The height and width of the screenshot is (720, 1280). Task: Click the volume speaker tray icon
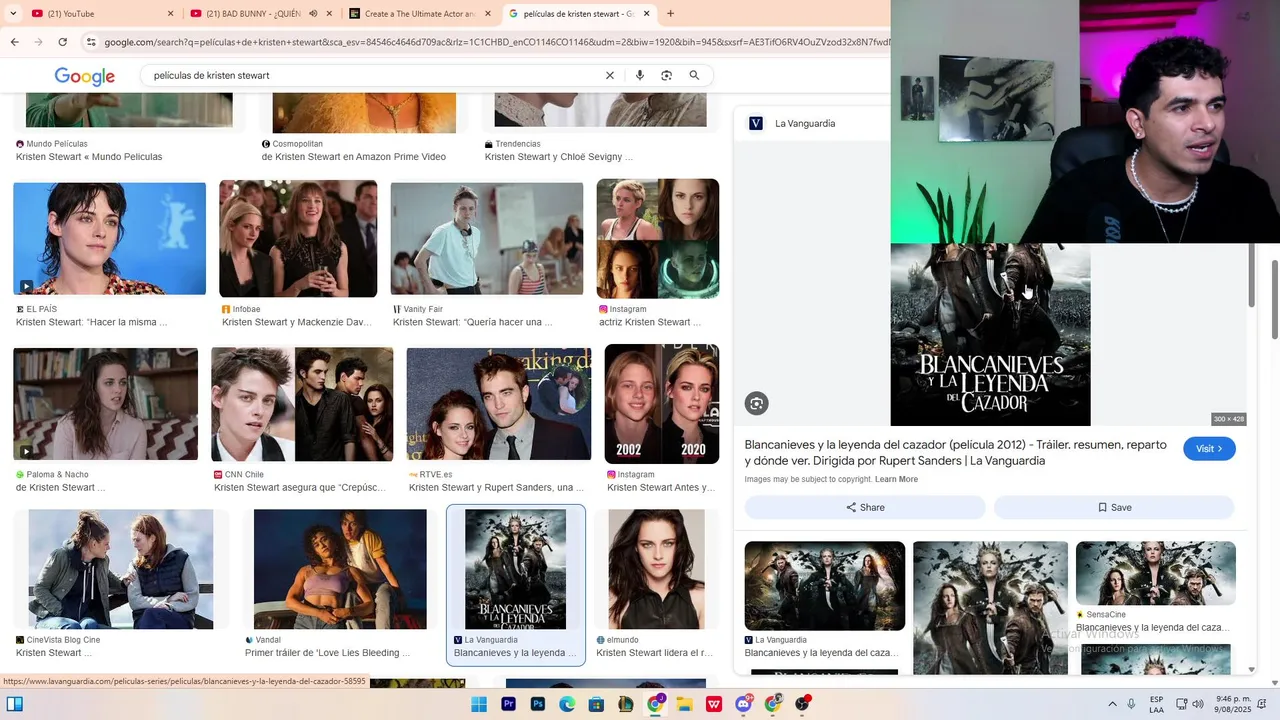click(1198, 704)
